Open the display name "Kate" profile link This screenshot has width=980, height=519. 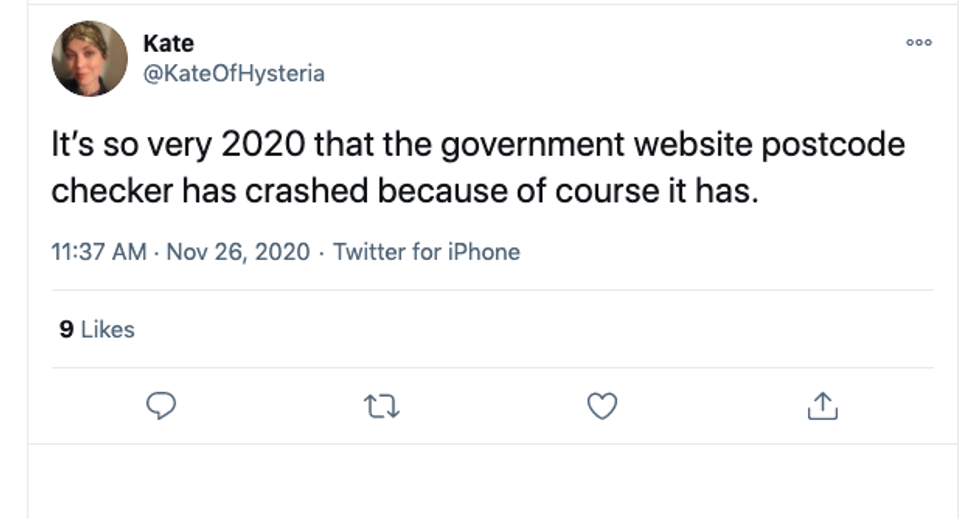click(168, 43)
